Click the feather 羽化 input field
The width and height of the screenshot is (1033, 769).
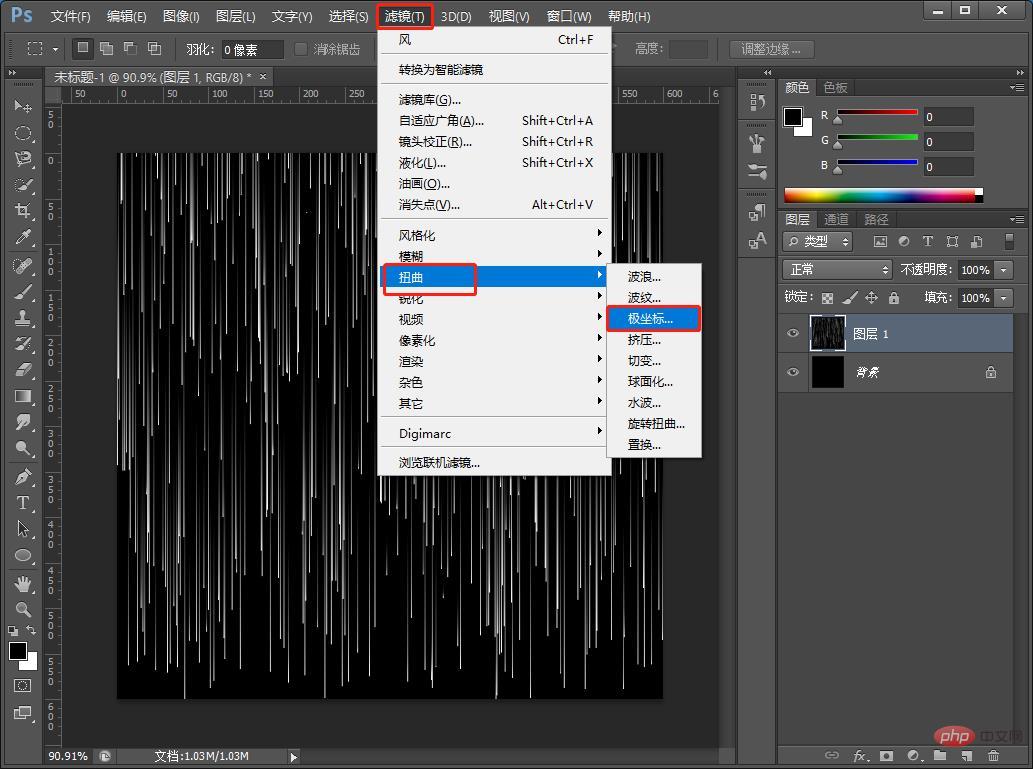[x=252, y=49]
